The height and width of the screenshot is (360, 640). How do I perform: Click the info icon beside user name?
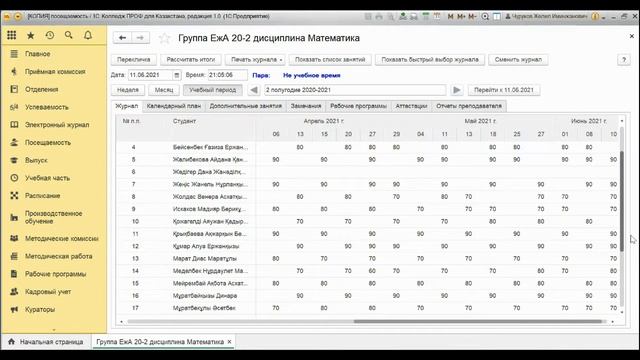pyautogui.click(x=595, y=17)
